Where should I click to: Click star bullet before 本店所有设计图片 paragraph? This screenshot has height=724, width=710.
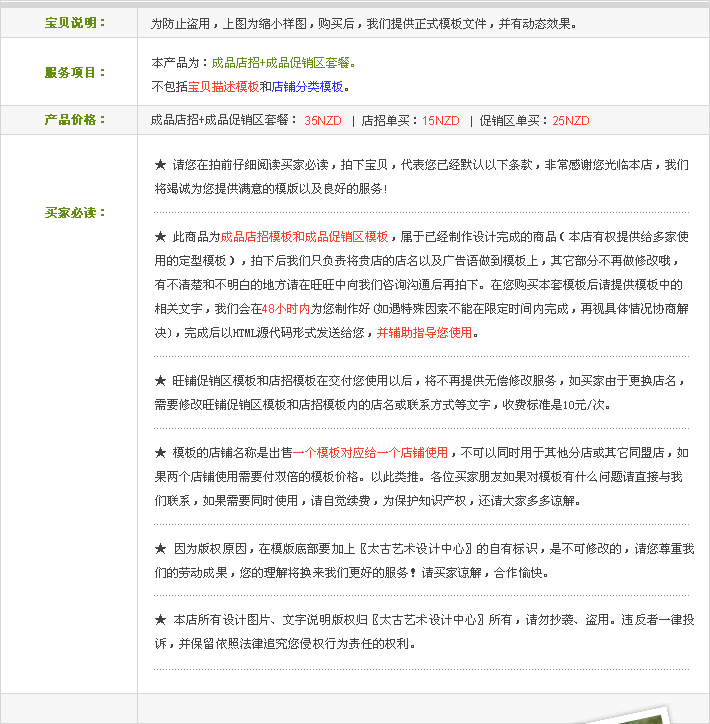tap(160, 620)
